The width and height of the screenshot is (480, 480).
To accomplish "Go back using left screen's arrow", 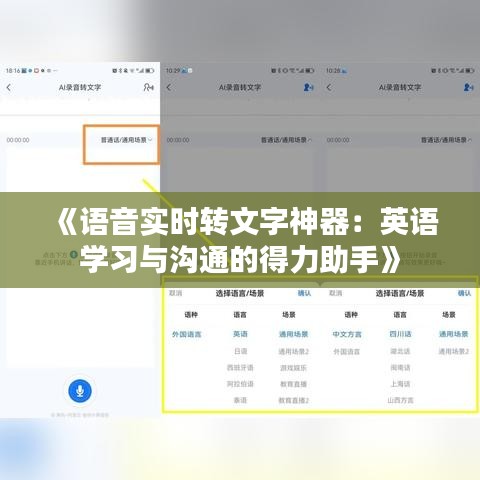I will coord(9,88).
